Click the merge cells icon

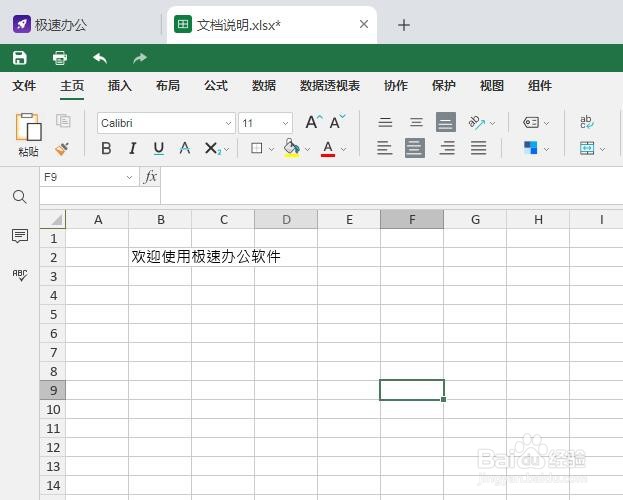587,148
